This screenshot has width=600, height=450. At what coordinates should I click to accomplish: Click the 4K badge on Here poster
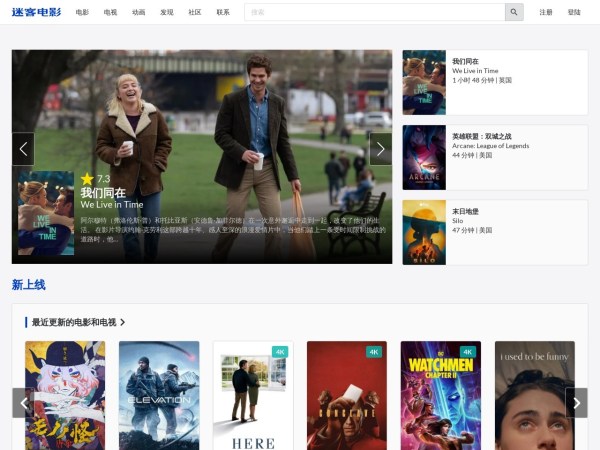[x=280, y=352]
